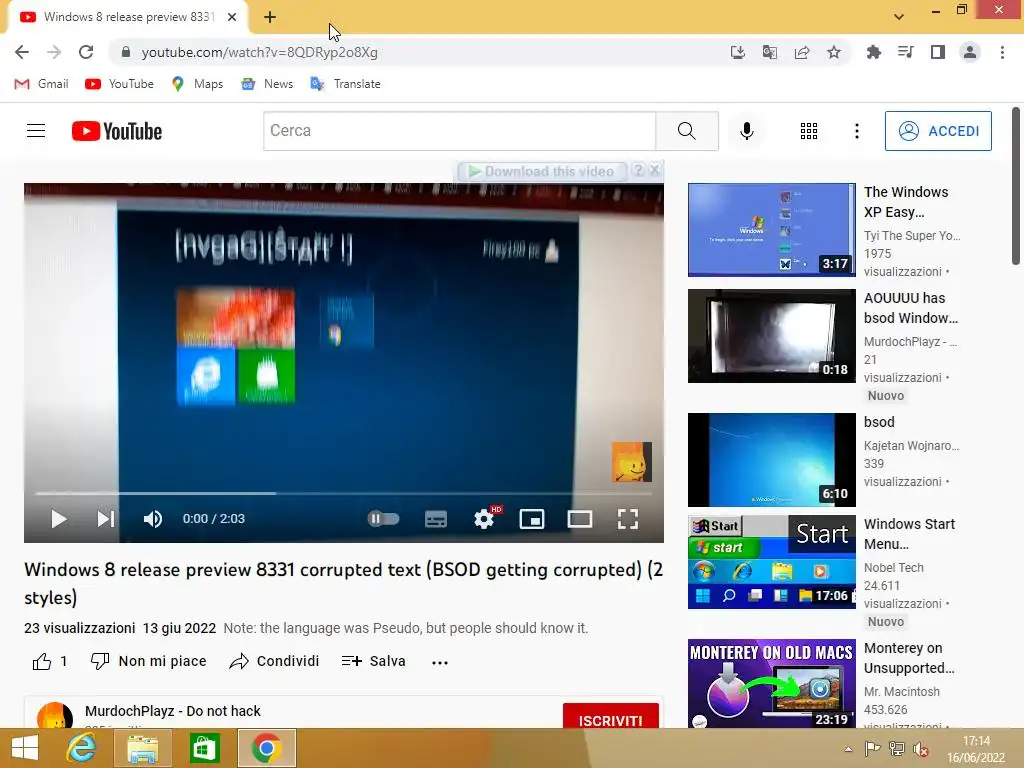Image resolution: width=1024 pixels, height=768 pixels.
Task: Open the tab search chevron
Action: coord(899,17)
